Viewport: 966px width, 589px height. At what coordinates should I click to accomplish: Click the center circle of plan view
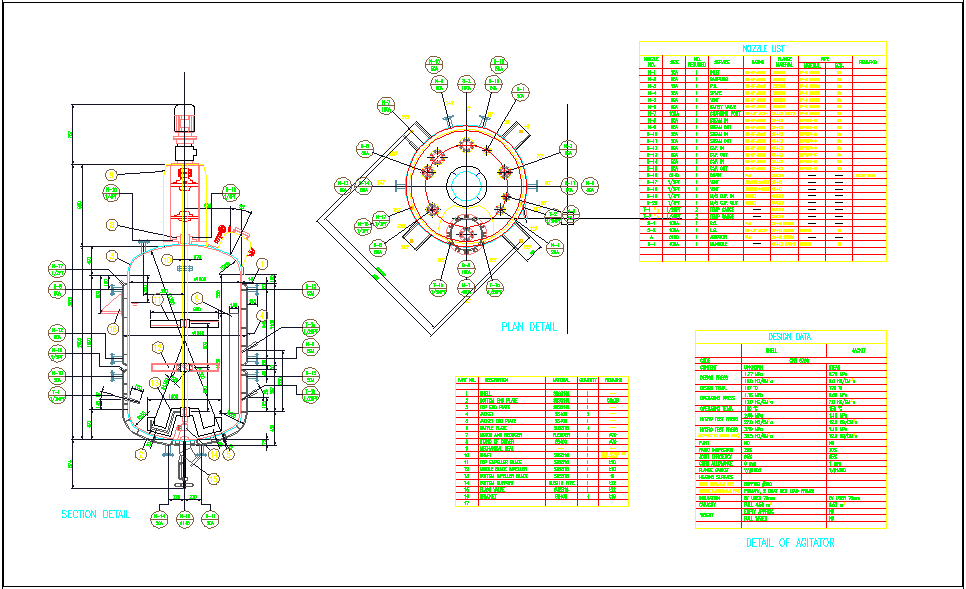(464, 185)
